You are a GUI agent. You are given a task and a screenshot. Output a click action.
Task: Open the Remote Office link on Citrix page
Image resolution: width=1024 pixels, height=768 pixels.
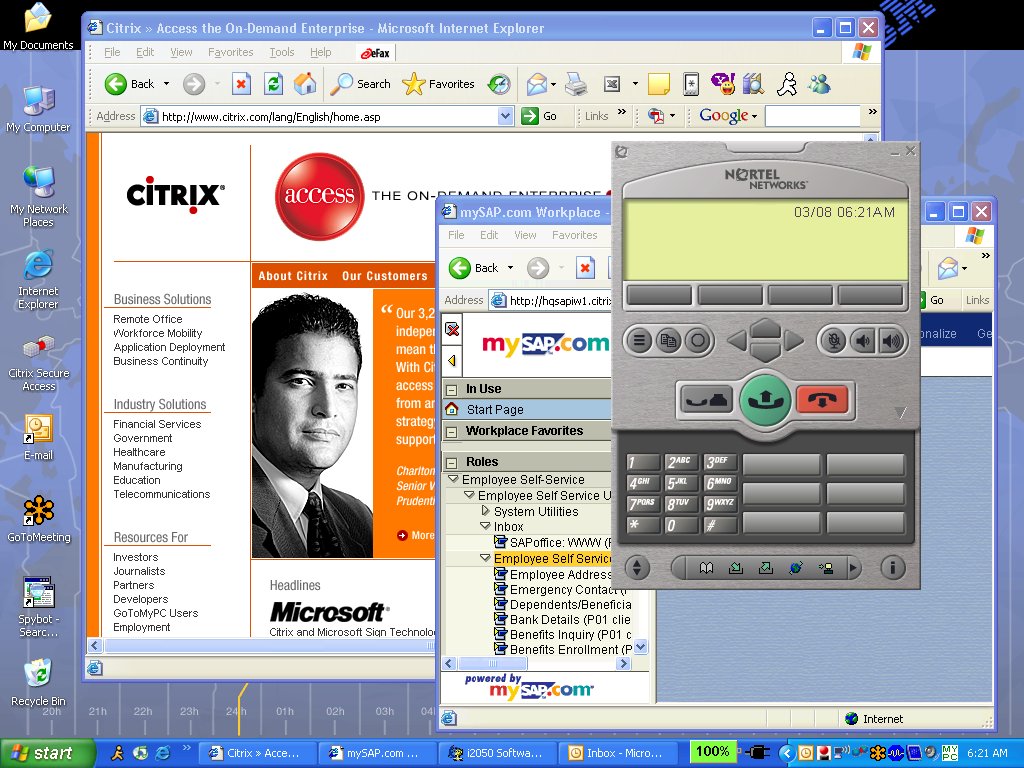(x=148, y=319)
